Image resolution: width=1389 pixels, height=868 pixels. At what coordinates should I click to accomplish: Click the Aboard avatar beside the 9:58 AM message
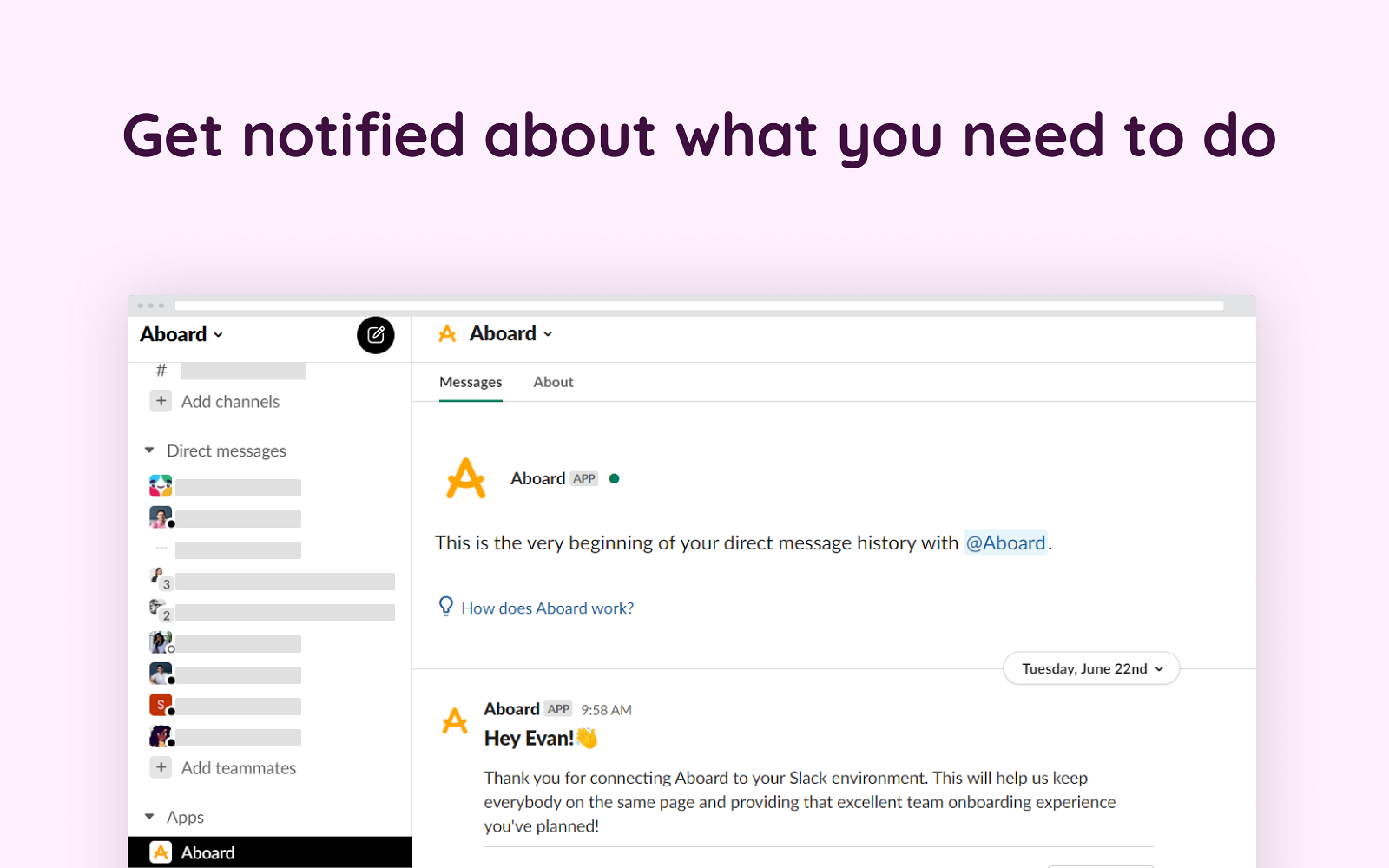(x=455, y=720)
